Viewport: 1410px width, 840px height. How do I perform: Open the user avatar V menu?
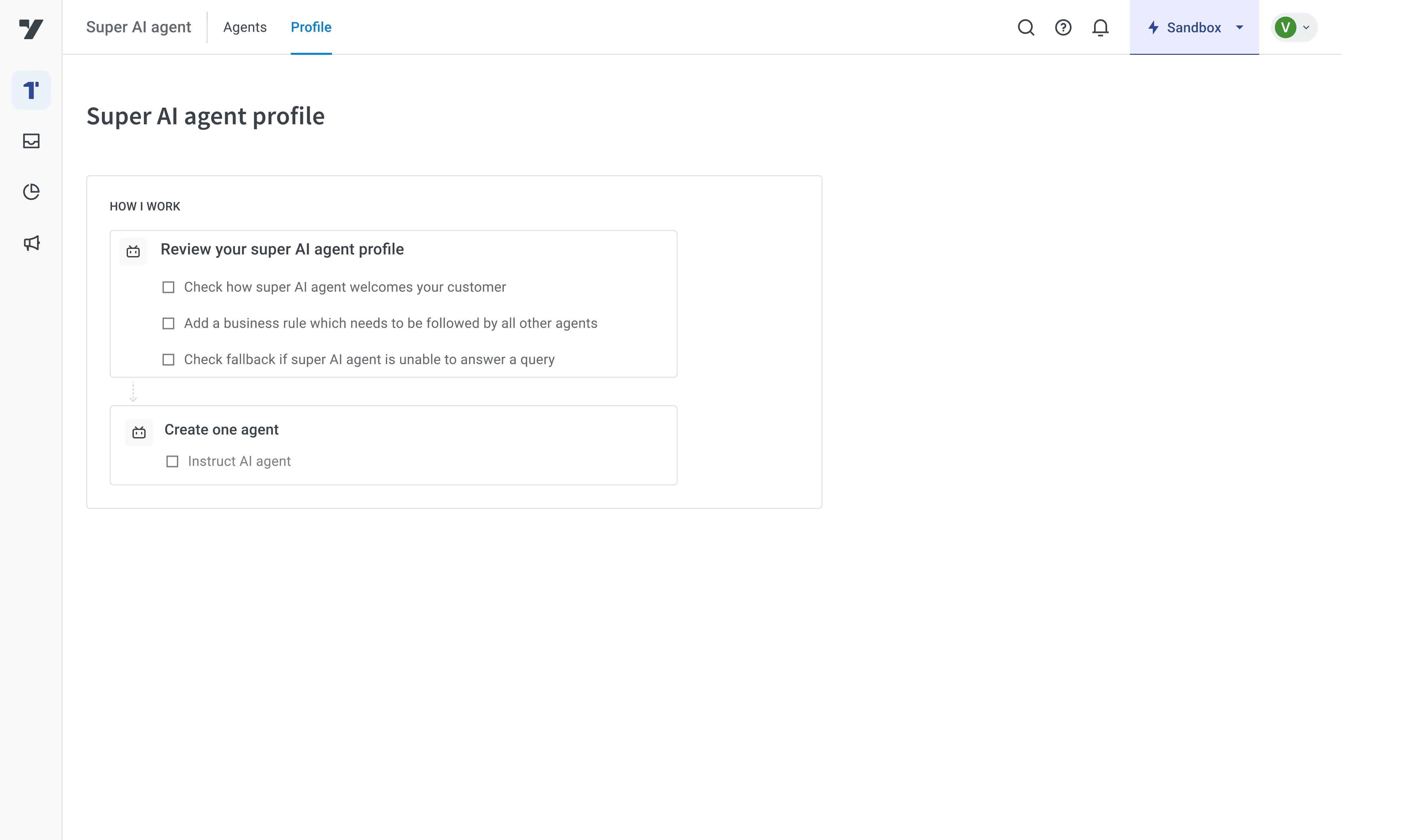[1293, 27]
